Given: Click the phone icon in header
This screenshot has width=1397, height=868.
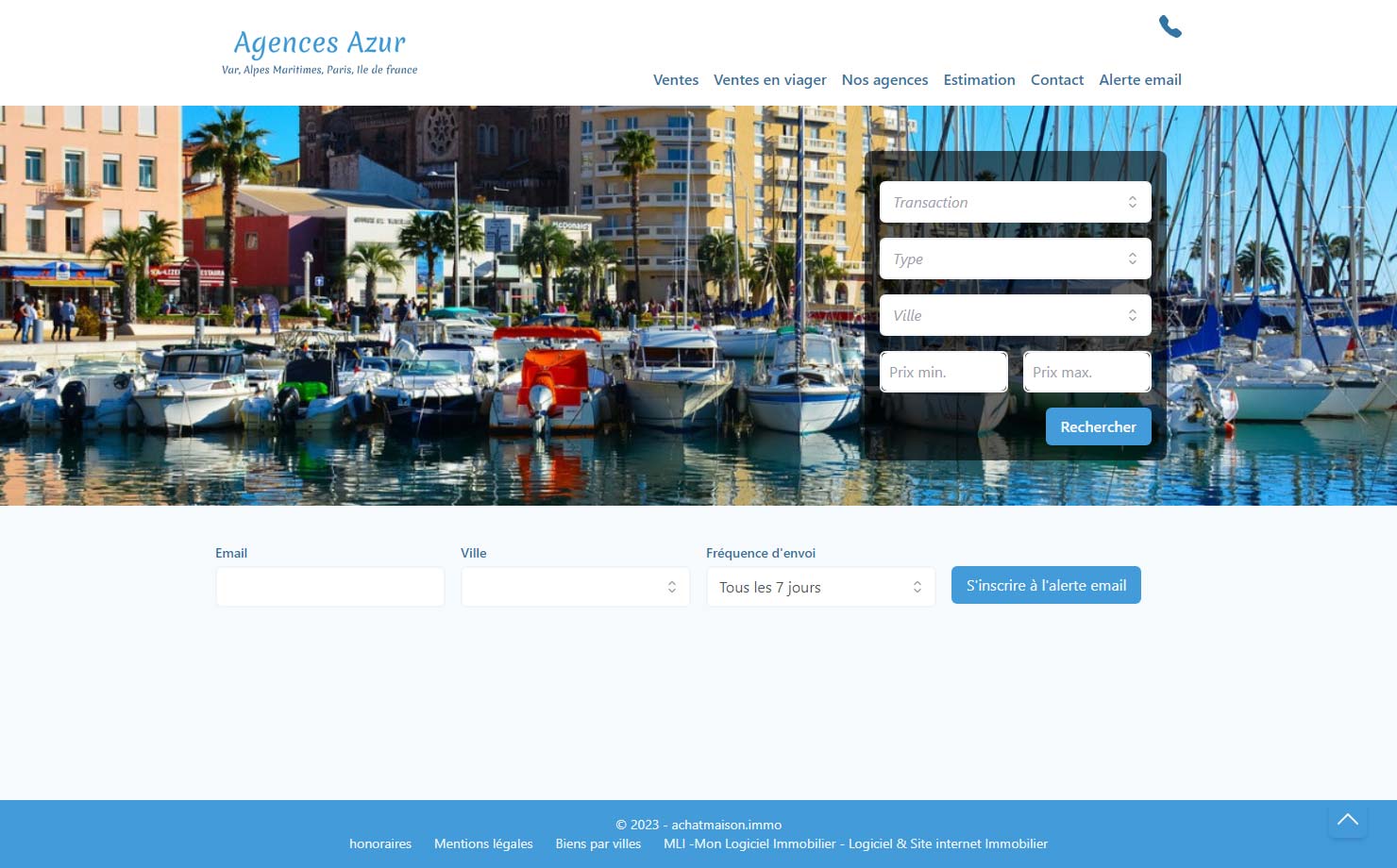Looking at the screenshot, I should (x=1170, y=26).
